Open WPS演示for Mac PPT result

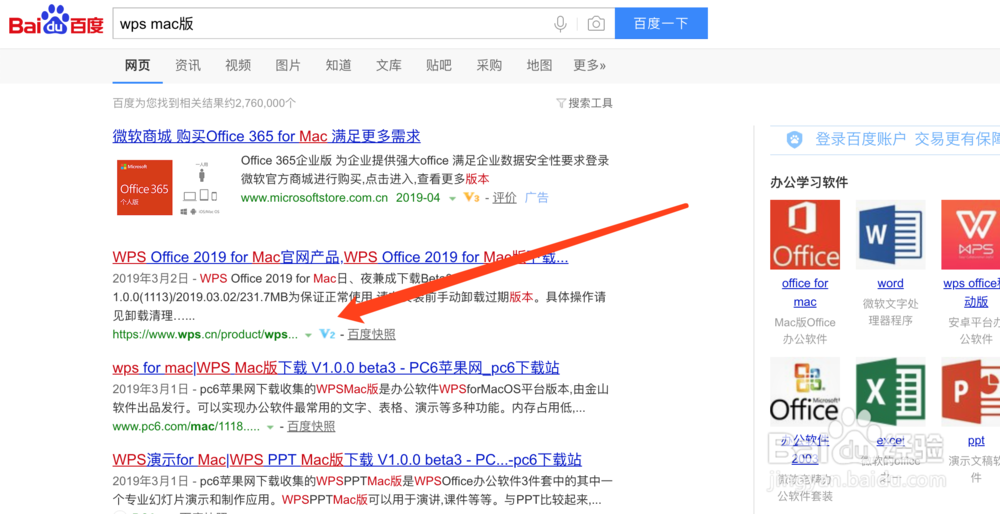coord(347,460)
